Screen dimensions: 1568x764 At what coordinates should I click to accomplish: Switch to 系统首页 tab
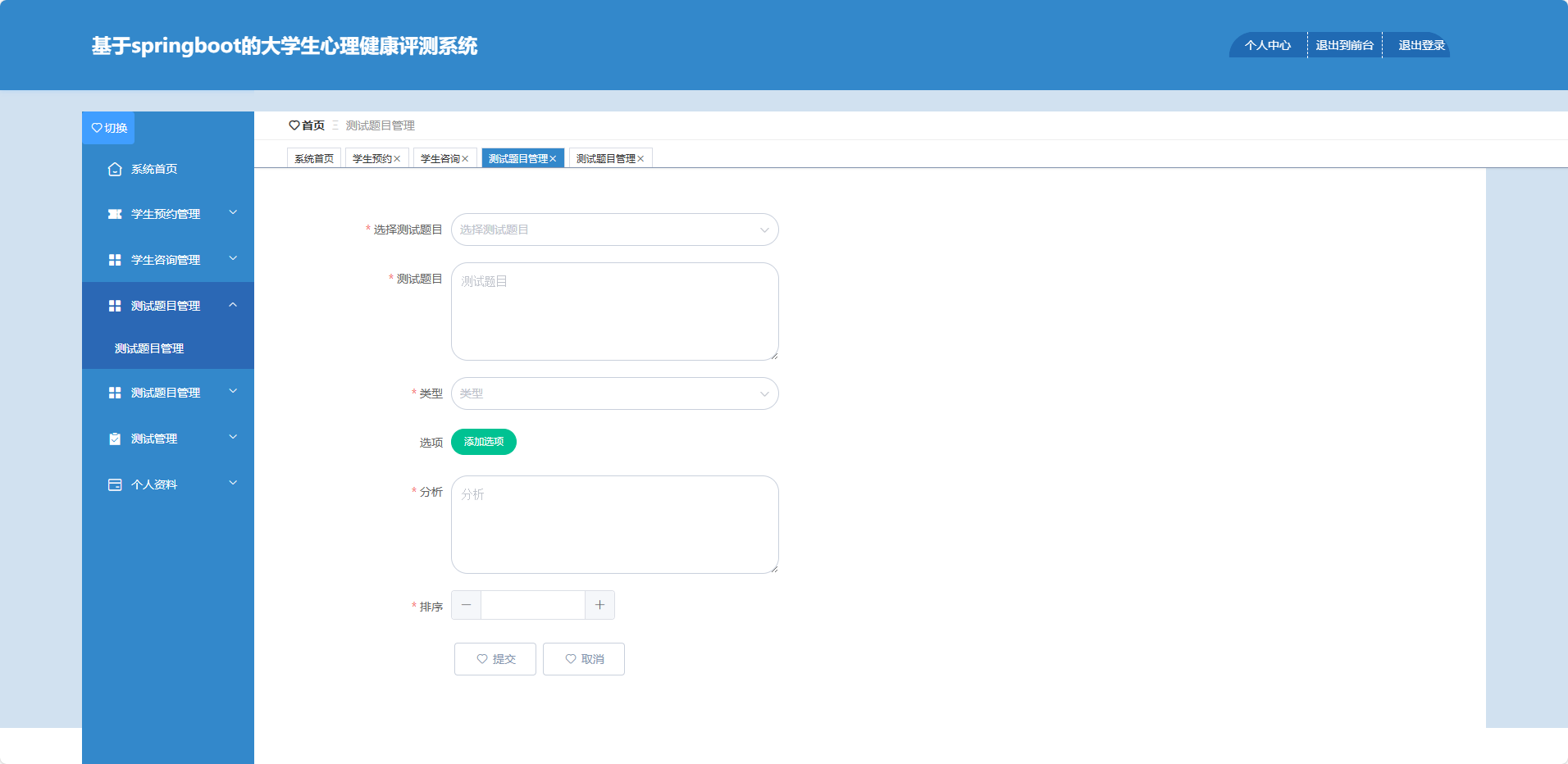pos(314,159)
